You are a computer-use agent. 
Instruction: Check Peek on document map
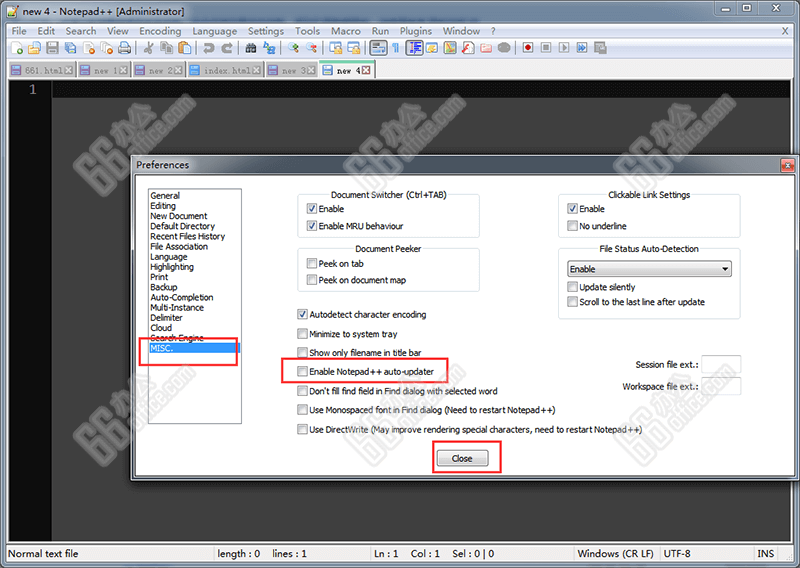(x=312, y=280)
